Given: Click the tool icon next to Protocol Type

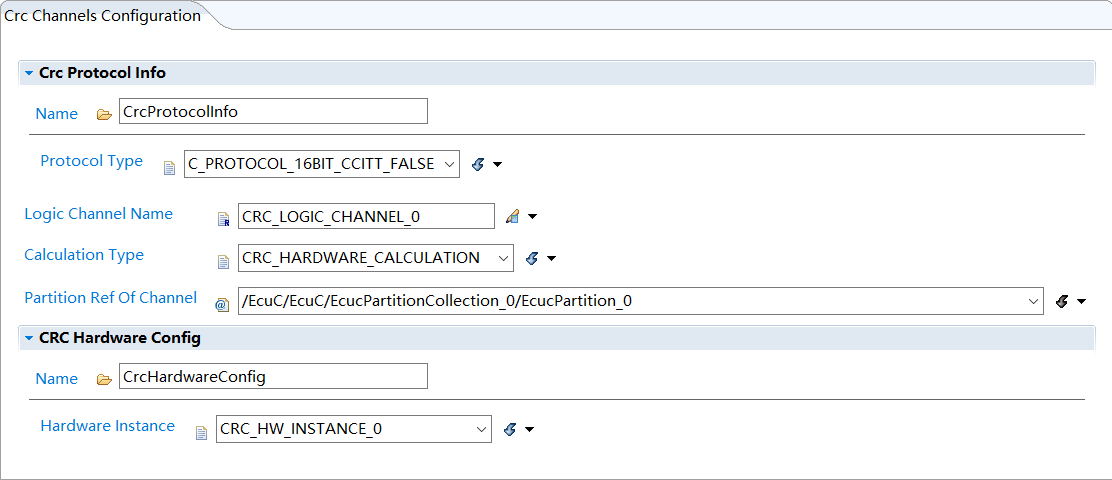Looking at the screenshot, I should click(478, 165).
